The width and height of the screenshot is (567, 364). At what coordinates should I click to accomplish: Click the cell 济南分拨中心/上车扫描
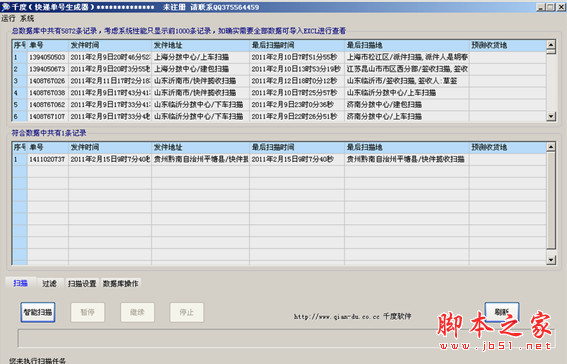point(407,116)
